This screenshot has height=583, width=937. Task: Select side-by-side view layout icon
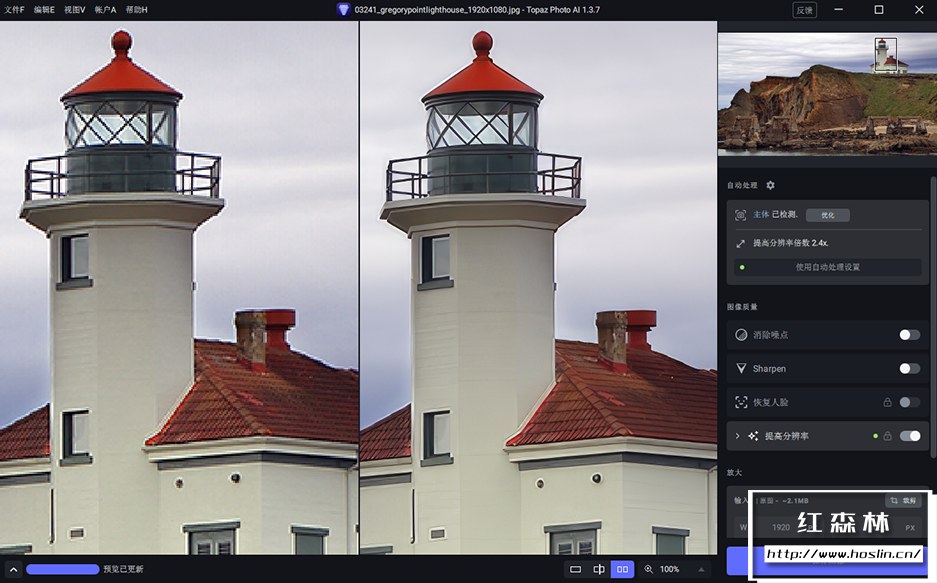(622, 569)
